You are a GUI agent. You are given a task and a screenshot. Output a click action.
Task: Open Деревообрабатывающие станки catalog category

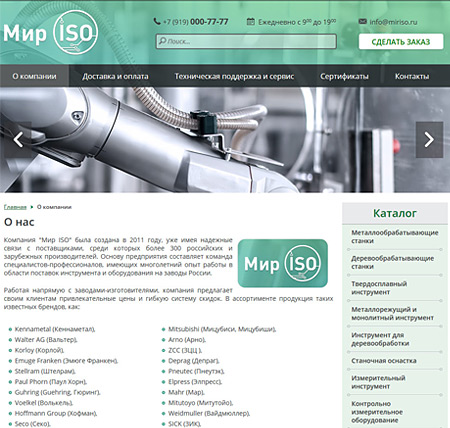pyautogui.click(x=393, y=262)
